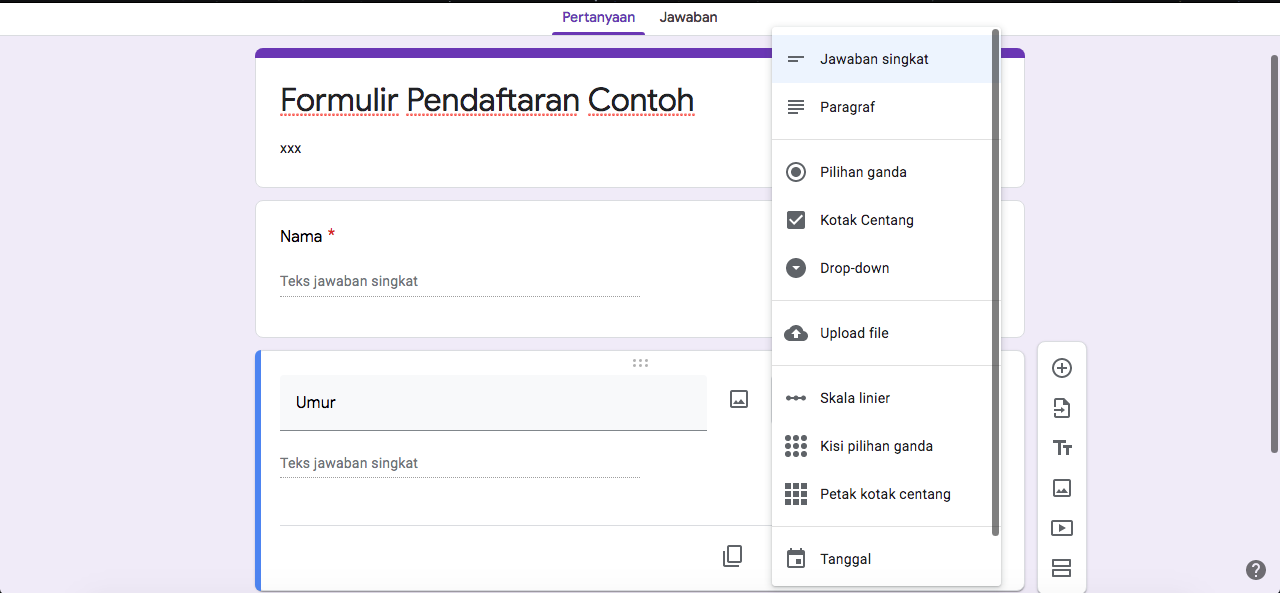
Task: Pick Pilihan ganda question type
Action: 863,172
